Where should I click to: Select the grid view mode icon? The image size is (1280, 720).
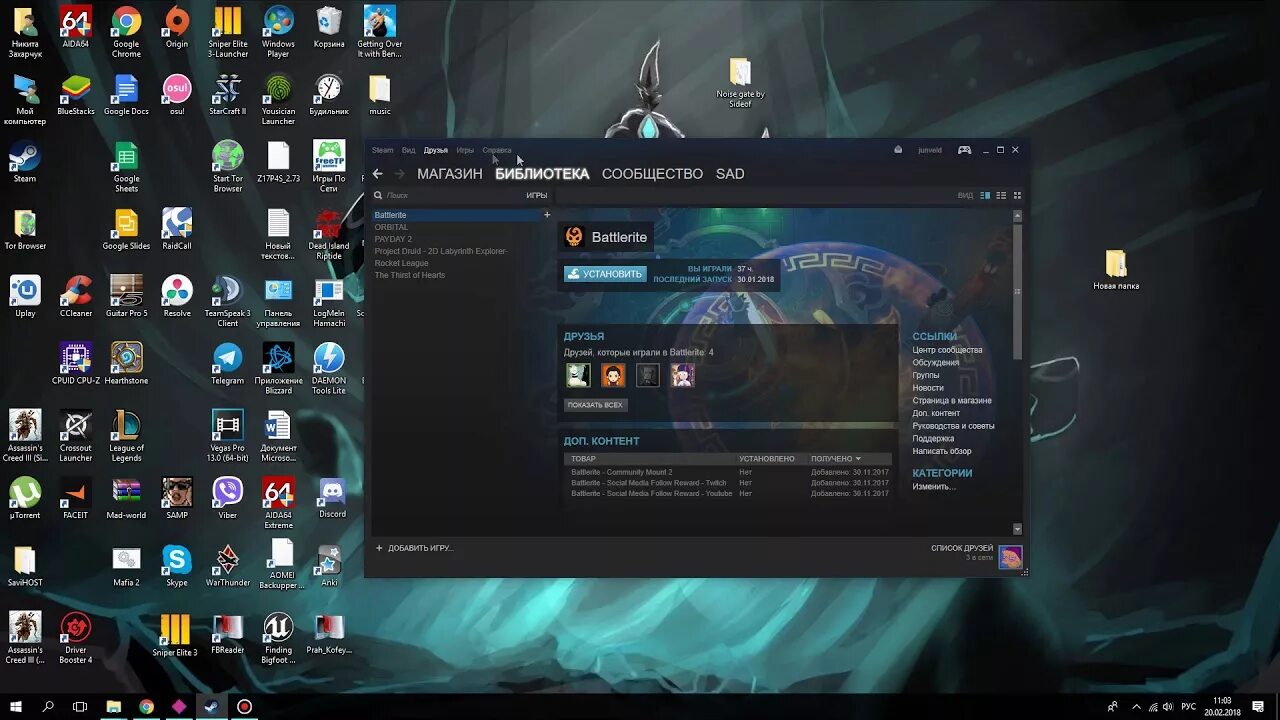(x=1018, y=195)
